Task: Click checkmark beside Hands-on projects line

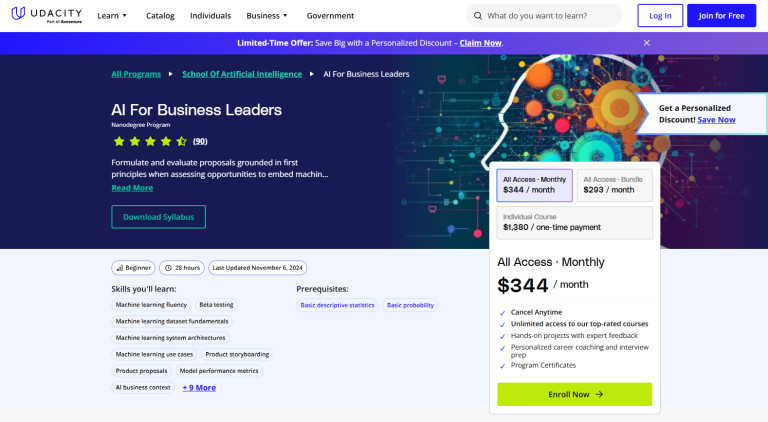Action: (x=502, y=336)
